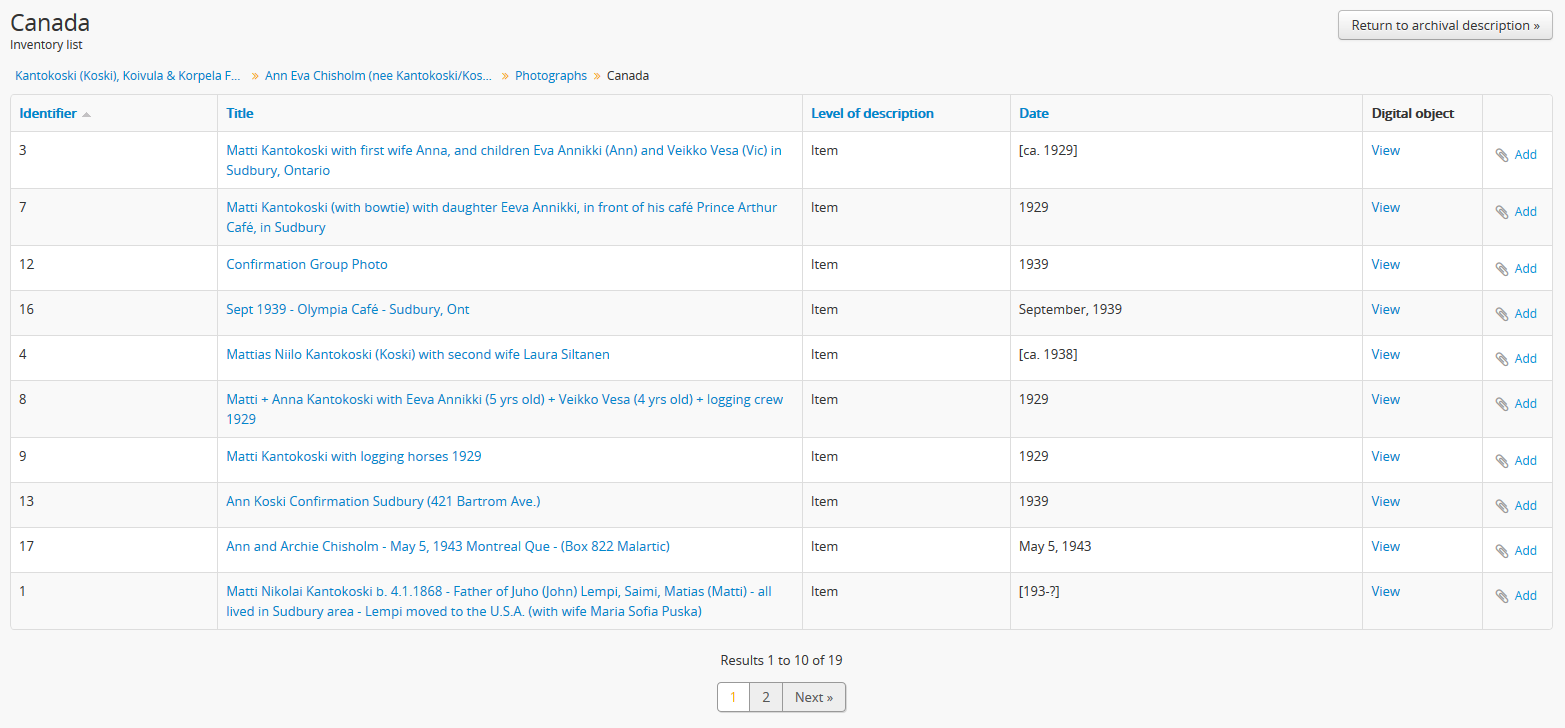Screen dimensions: 1565x728
Task: View digital object for Prince Arthur Café photo
Action: [1385, 207]
